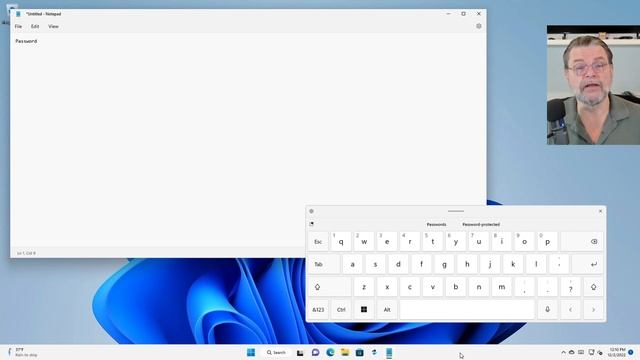Tap the semicolon key

(559, 264)
